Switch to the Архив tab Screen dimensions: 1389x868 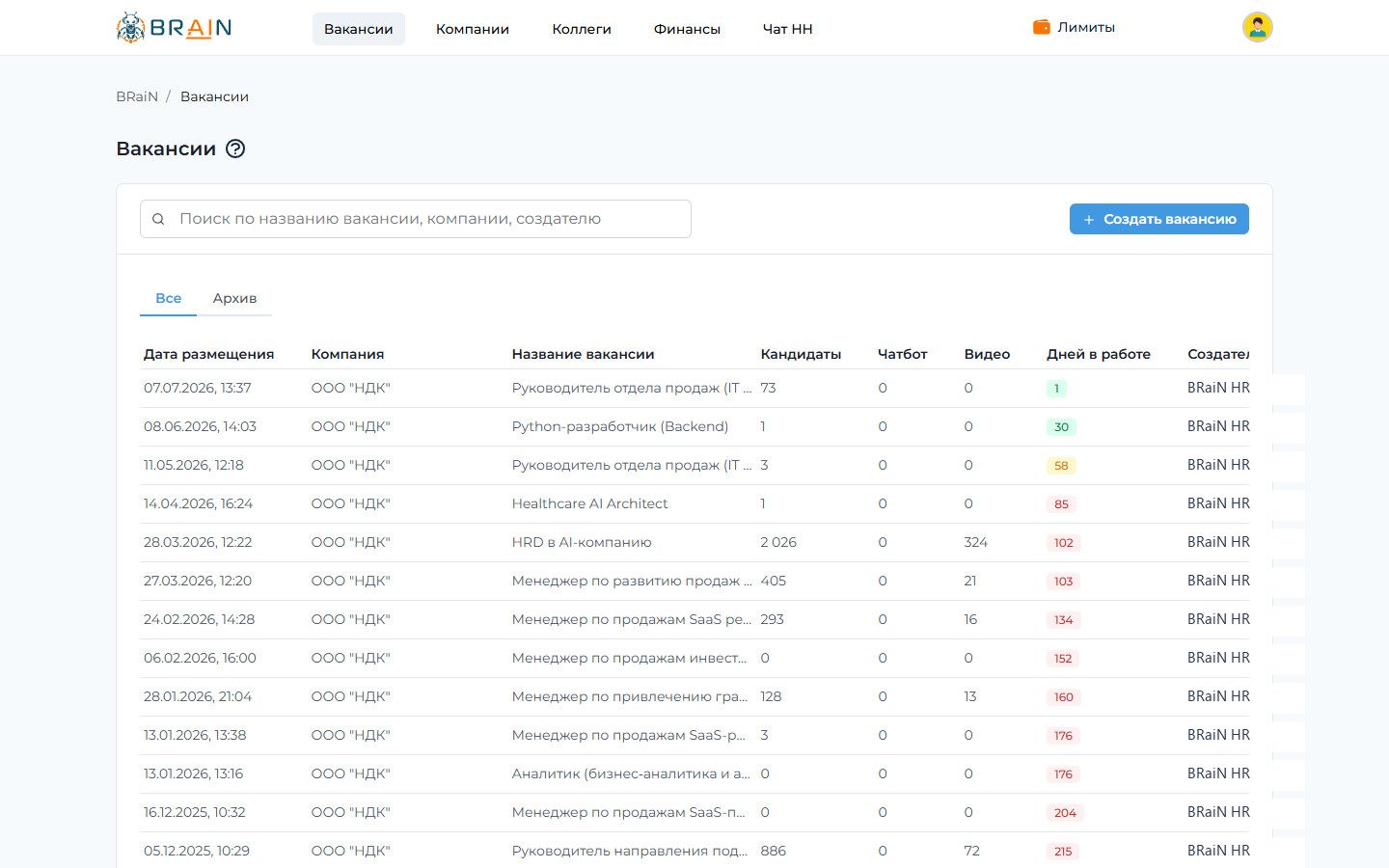click(x=234, y=298)
